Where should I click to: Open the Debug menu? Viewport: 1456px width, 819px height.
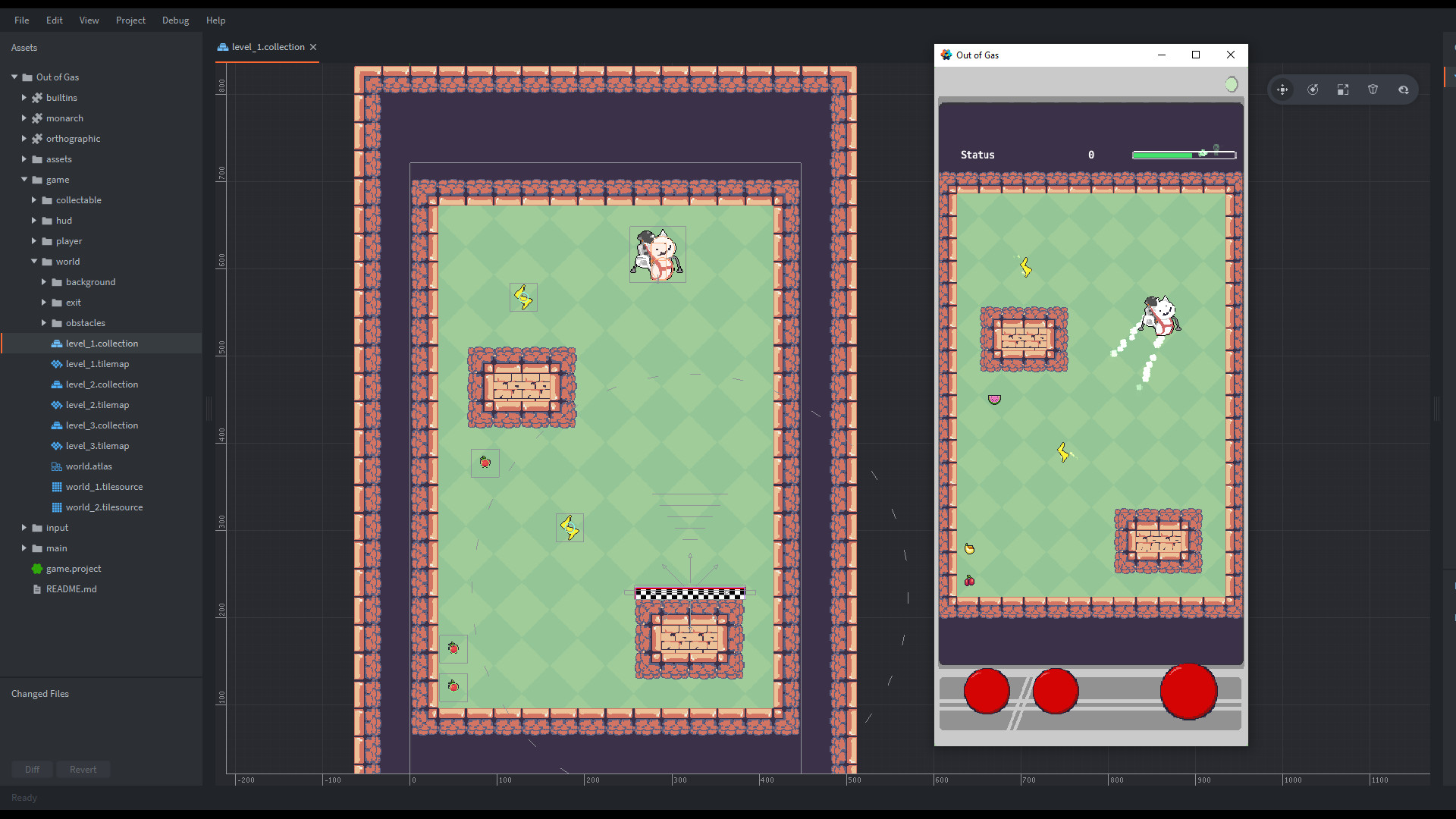(175, 20)
